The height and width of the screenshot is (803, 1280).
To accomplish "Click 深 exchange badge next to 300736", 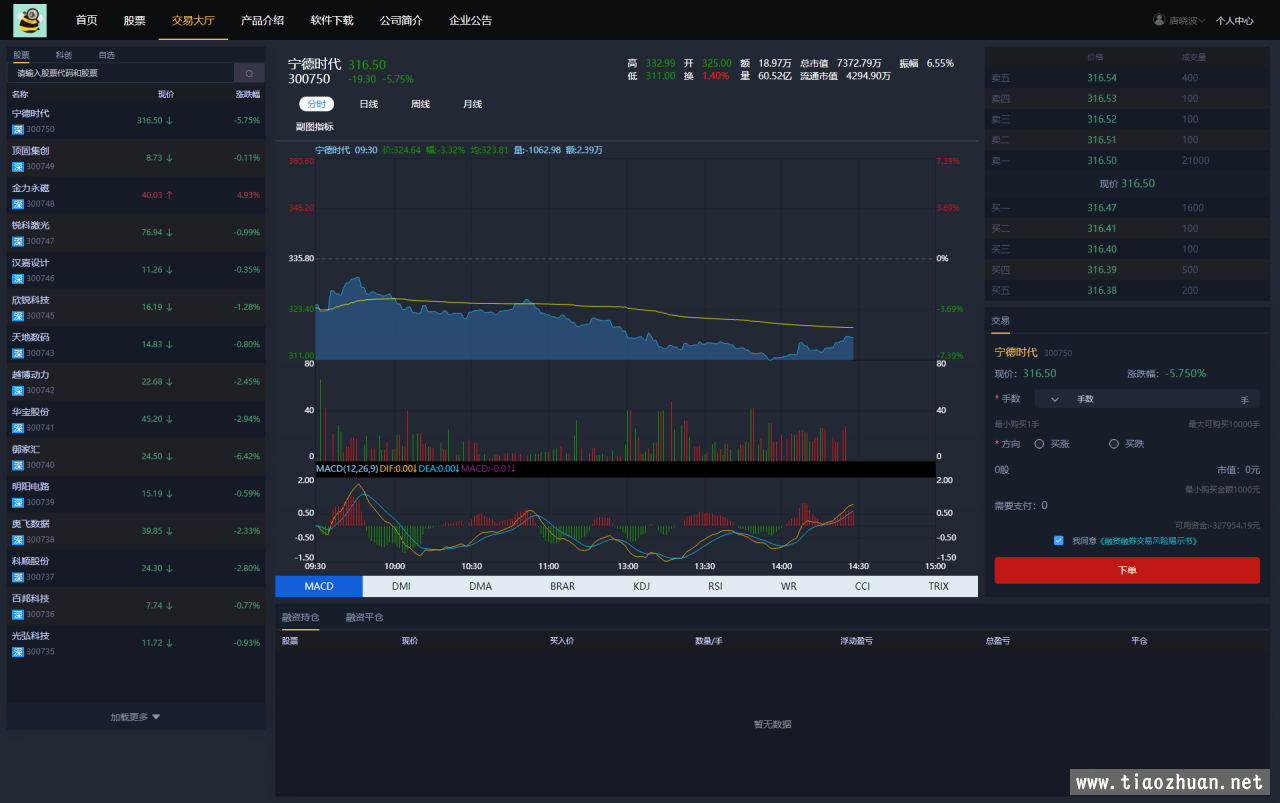I will pos(17,614).
